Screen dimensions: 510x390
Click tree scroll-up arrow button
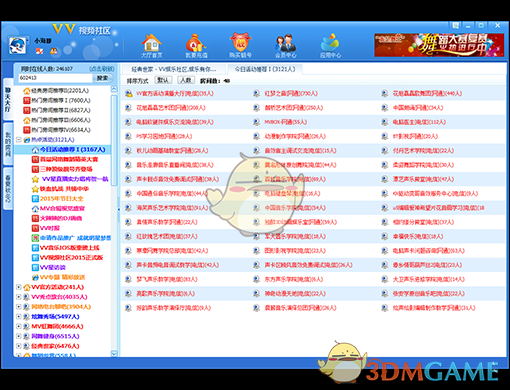[114, 89]
